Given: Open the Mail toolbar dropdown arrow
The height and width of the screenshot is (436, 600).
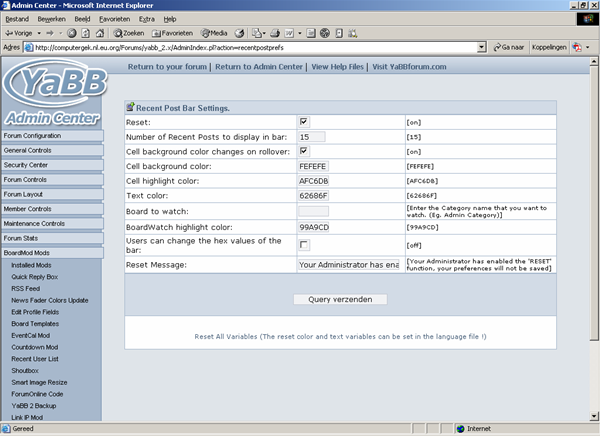Looking at the screenshot, I should tap(264, 33).
